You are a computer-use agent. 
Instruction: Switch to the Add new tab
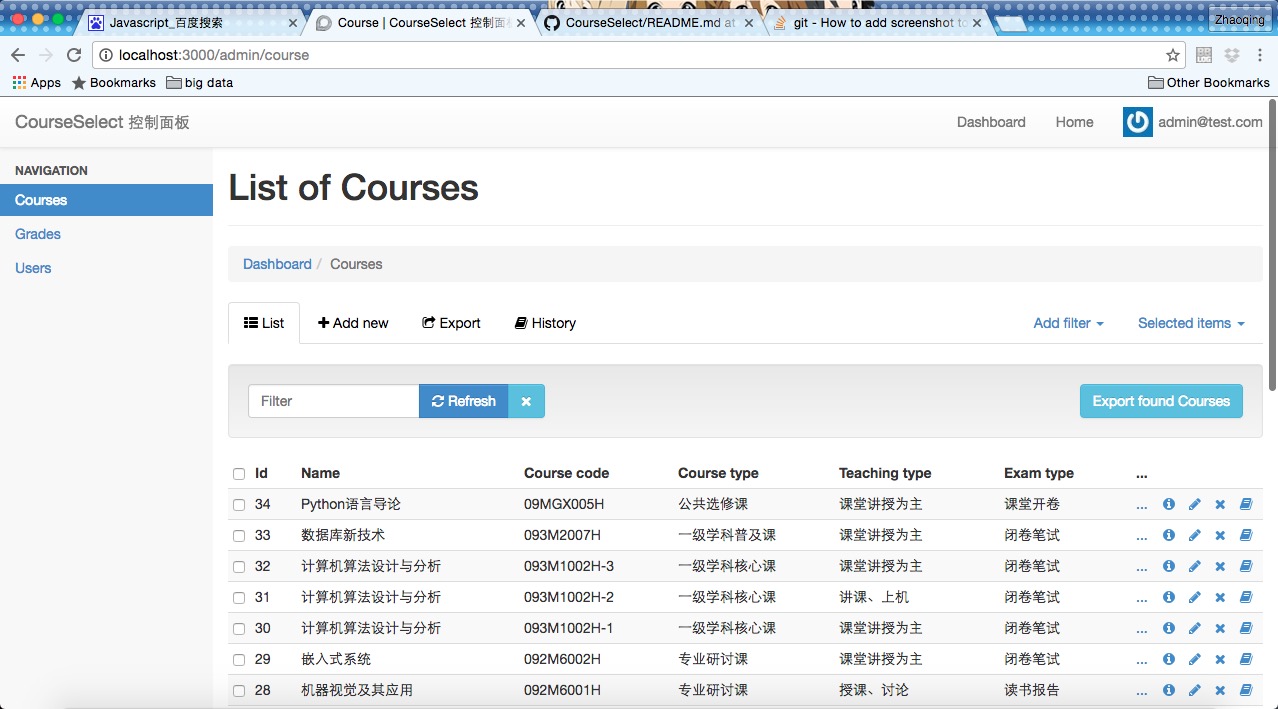(x=353, y=323)
